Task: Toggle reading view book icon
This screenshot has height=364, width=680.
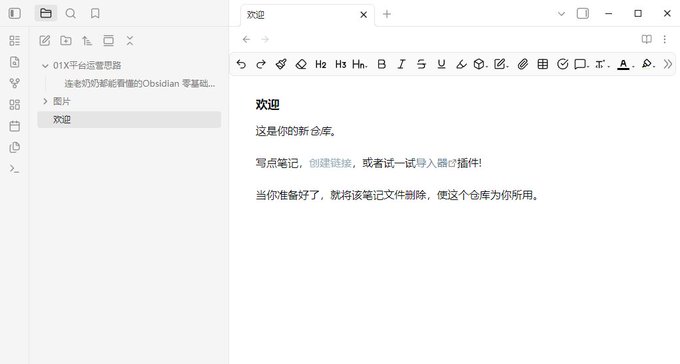Action: [647, 39]
